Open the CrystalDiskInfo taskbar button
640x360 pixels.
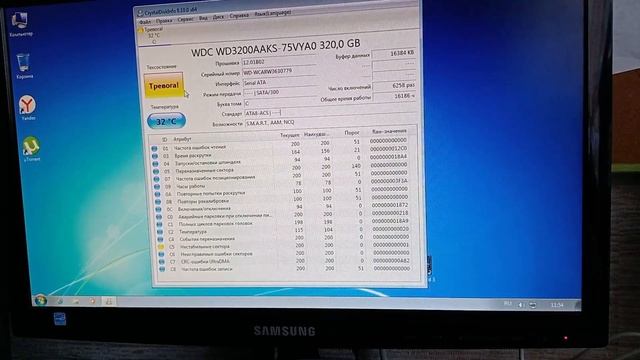109,301
